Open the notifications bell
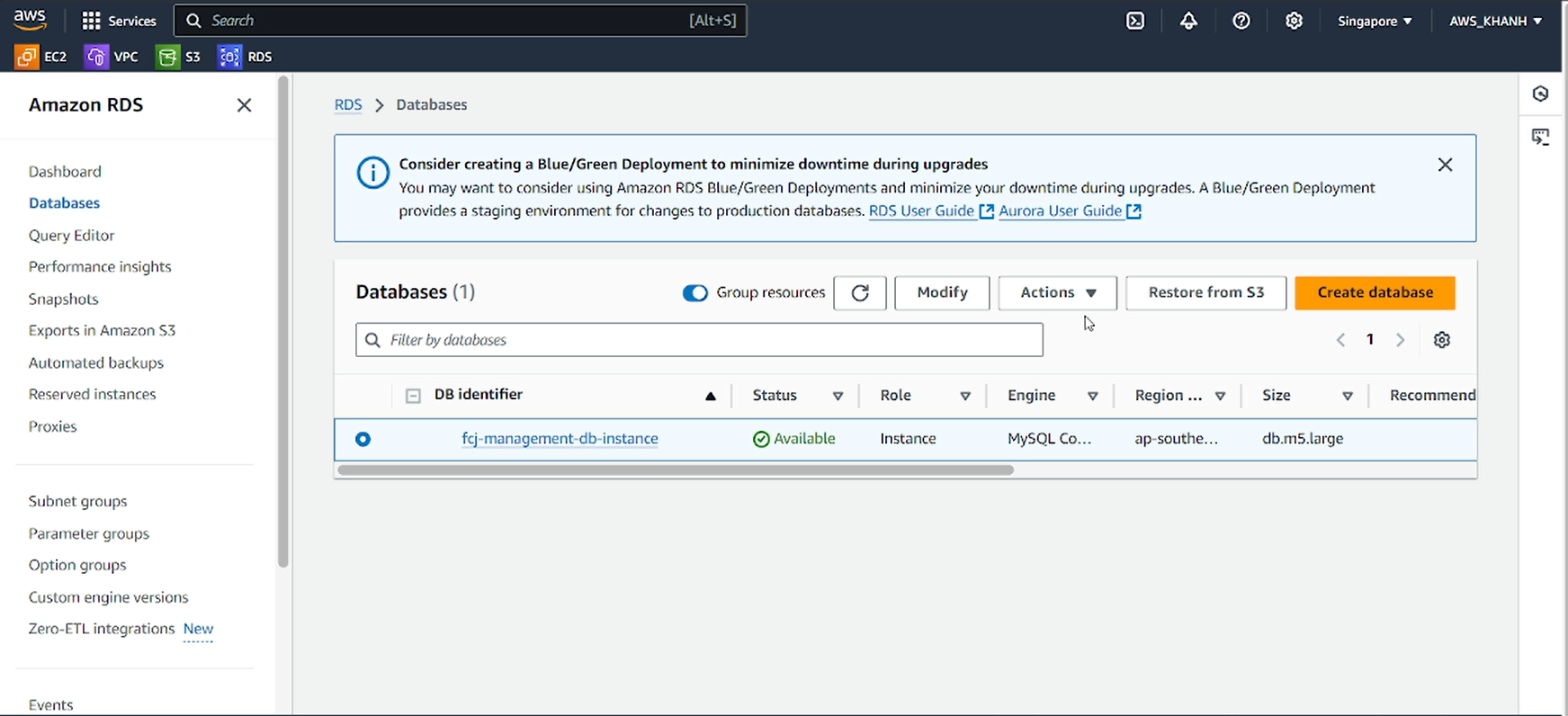 point(1188,21)
